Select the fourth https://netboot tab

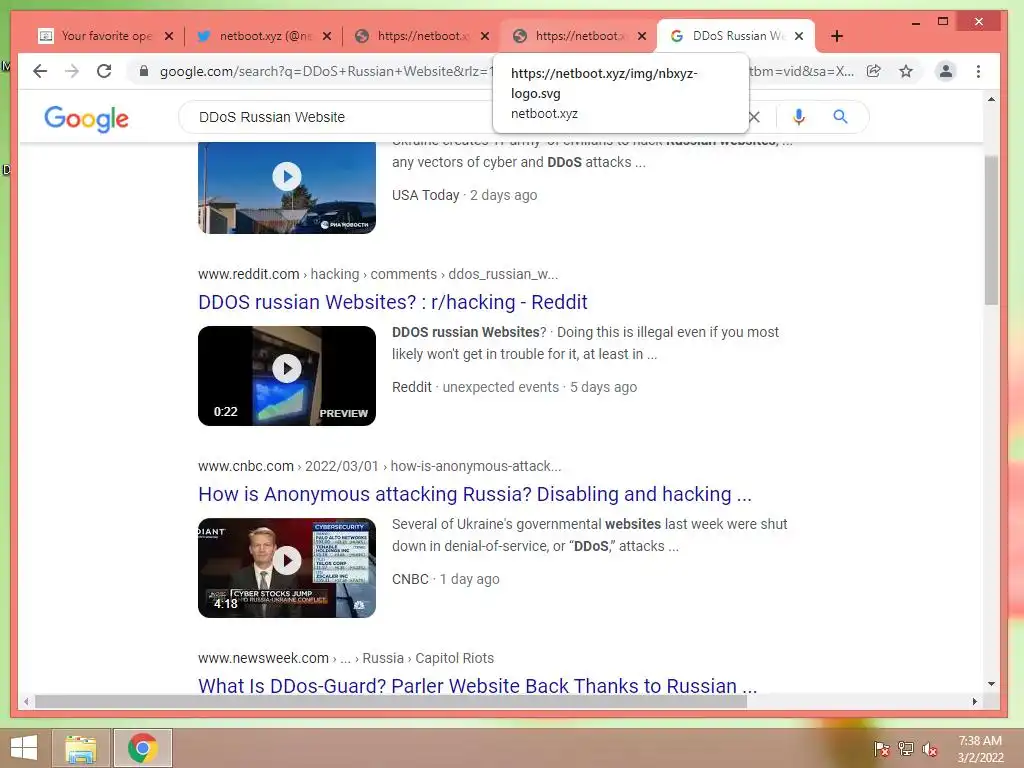pyautogui.click(x=578, y=36)
